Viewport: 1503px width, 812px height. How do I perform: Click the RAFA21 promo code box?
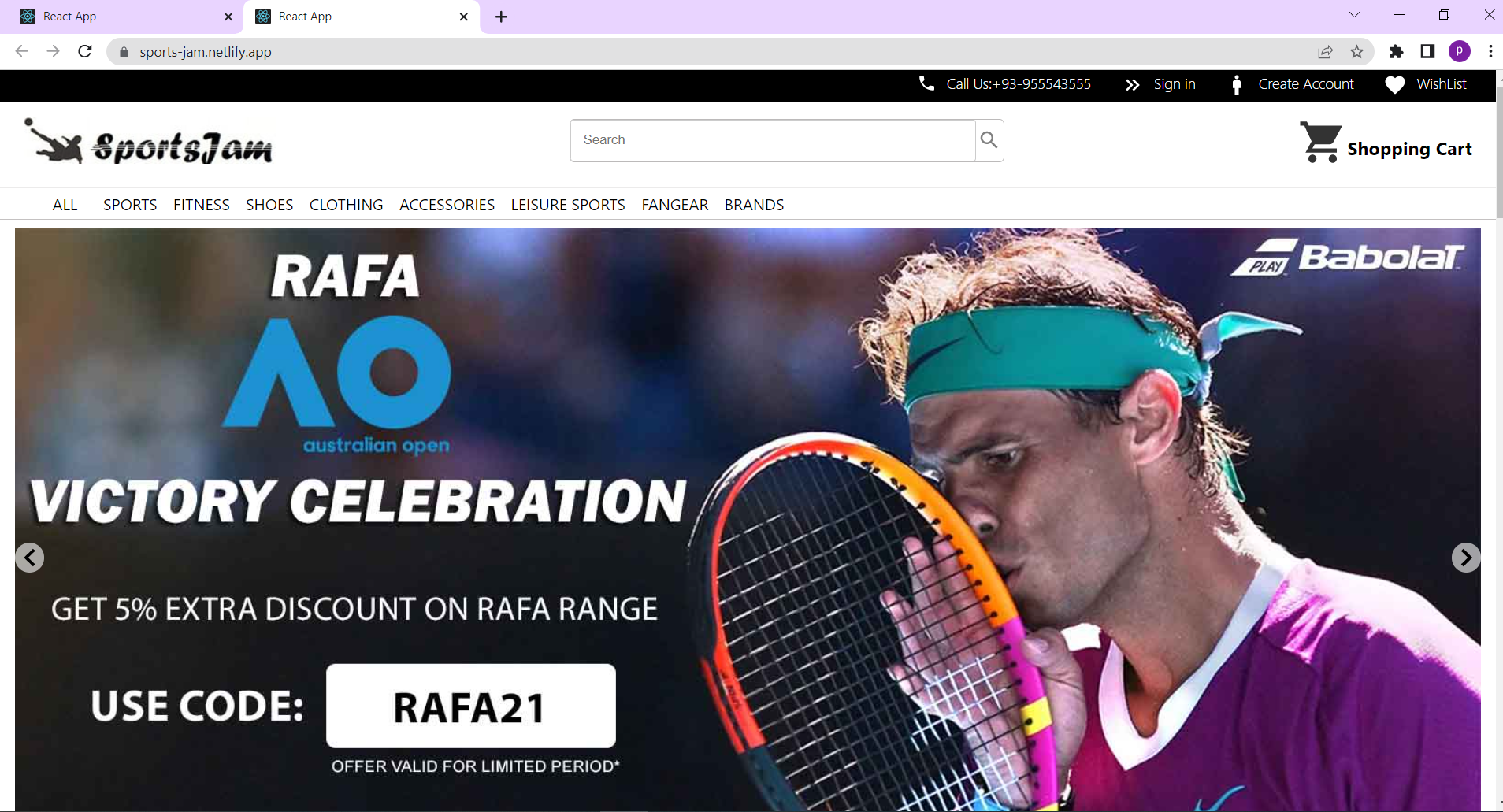point(471,706)
